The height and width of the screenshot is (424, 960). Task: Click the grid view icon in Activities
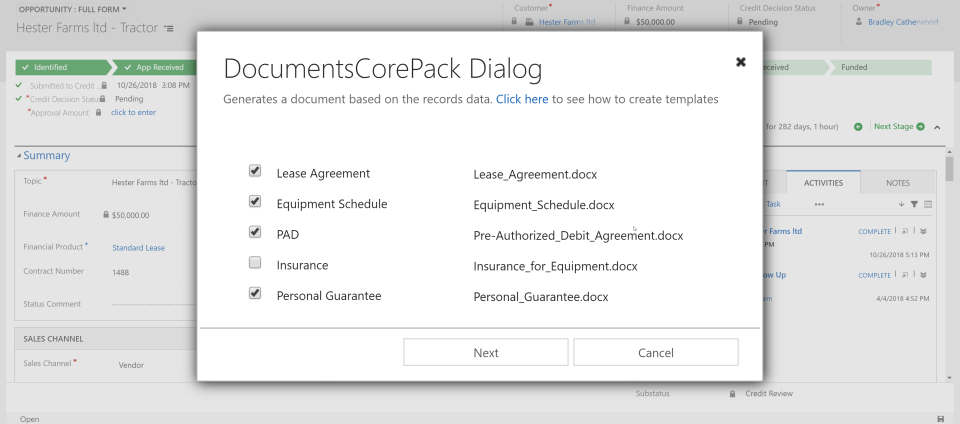(x=928, y=204)
